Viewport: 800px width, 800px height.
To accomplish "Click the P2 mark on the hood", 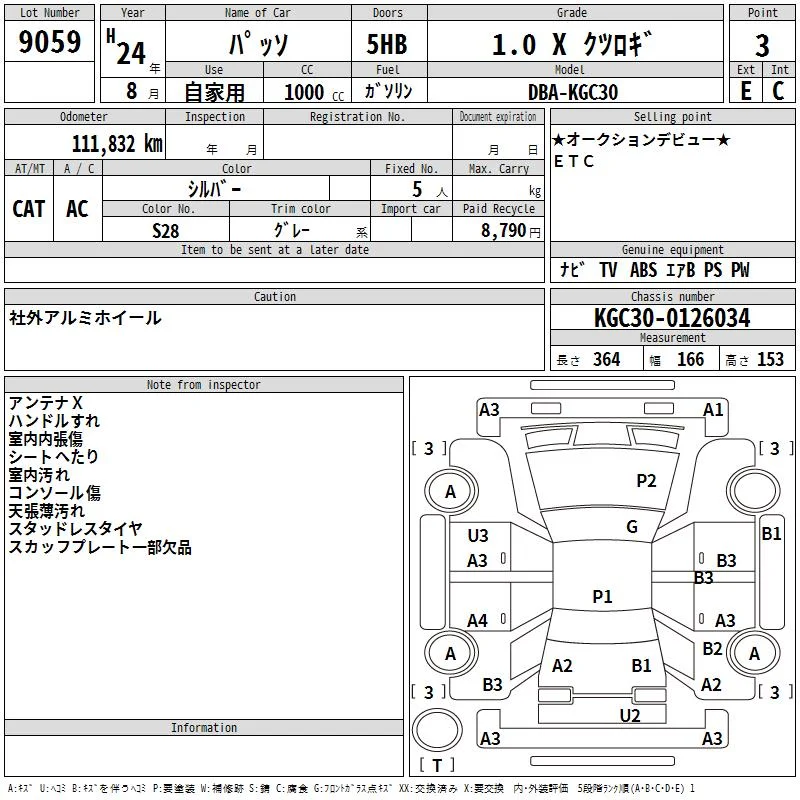I will click(646, 481).
